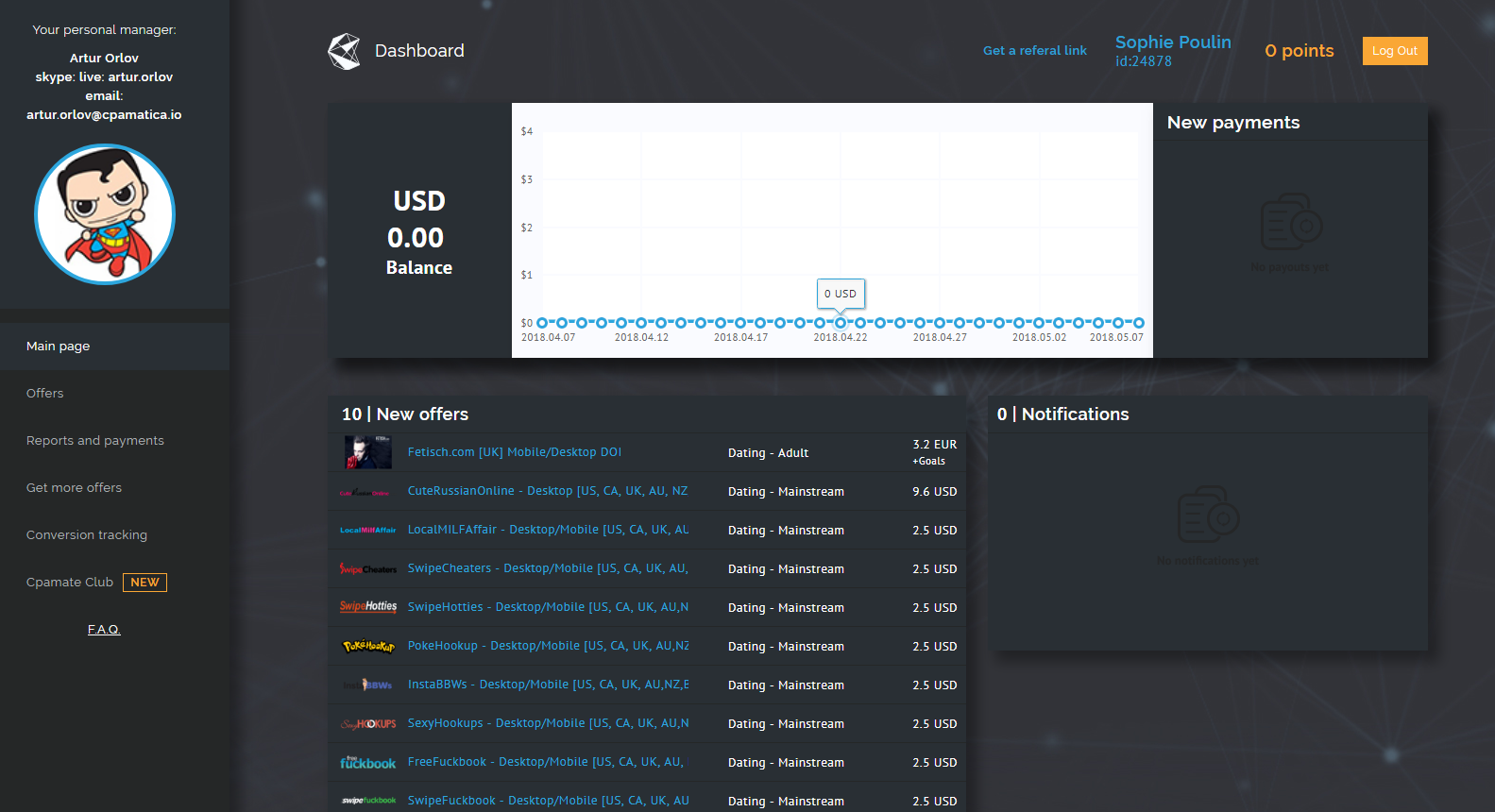Click the InstaBBWs offer logo
1495x812 pixels.
click(367, 685)
